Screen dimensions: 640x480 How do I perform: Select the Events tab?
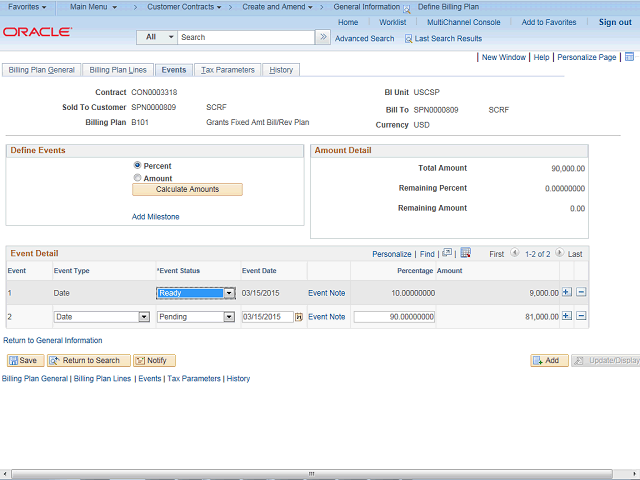[x=174, y=70]
